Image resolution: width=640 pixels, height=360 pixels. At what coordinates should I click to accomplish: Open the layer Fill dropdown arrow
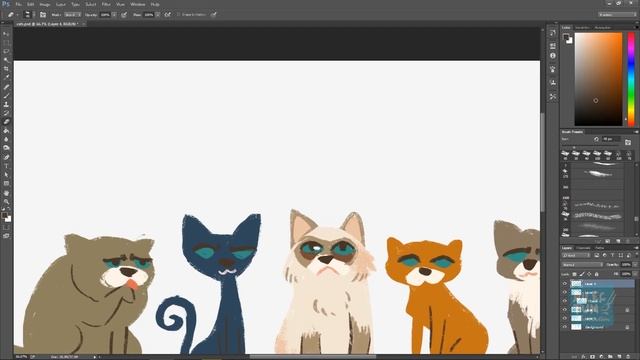point(635,274)
